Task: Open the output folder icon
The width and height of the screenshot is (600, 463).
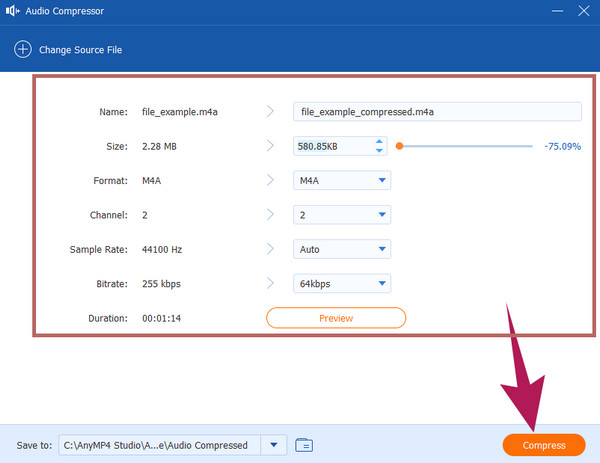Action: click(304, 445)
